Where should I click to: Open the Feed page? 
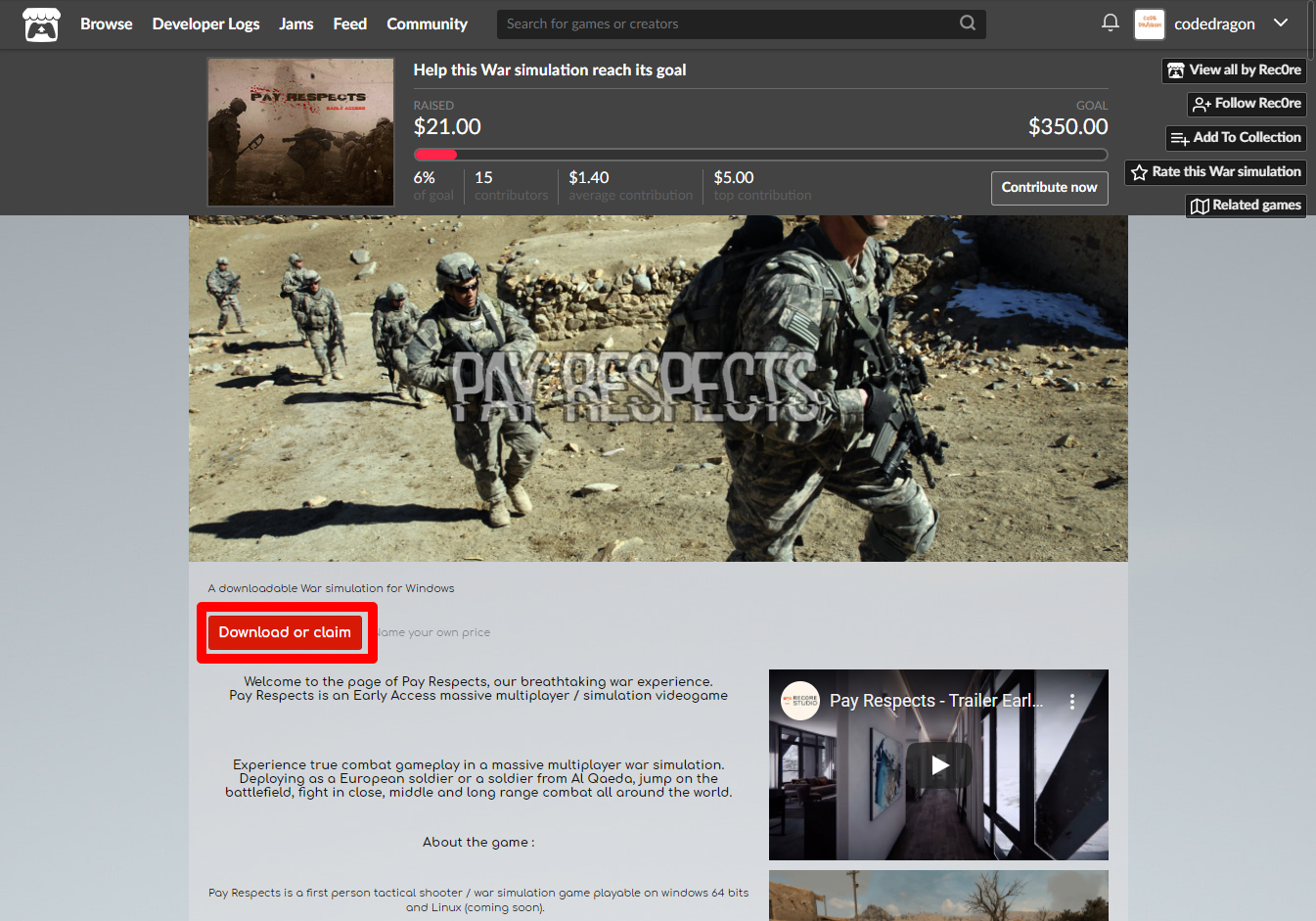pos(349,24)
